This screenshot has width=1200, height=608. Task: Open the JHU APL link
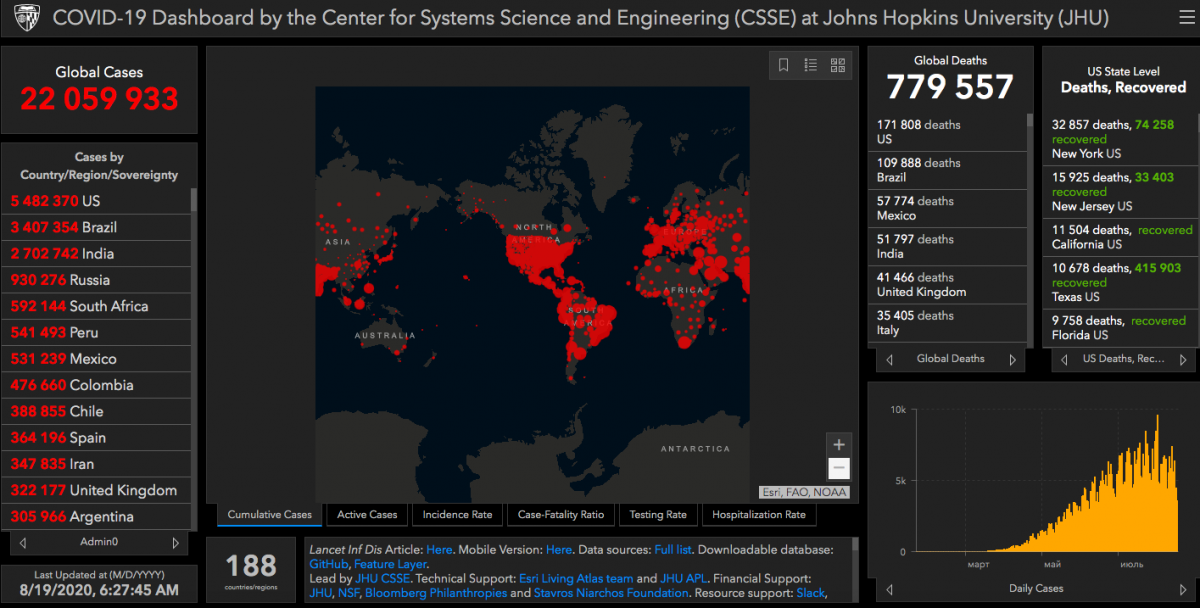[685, 578]
